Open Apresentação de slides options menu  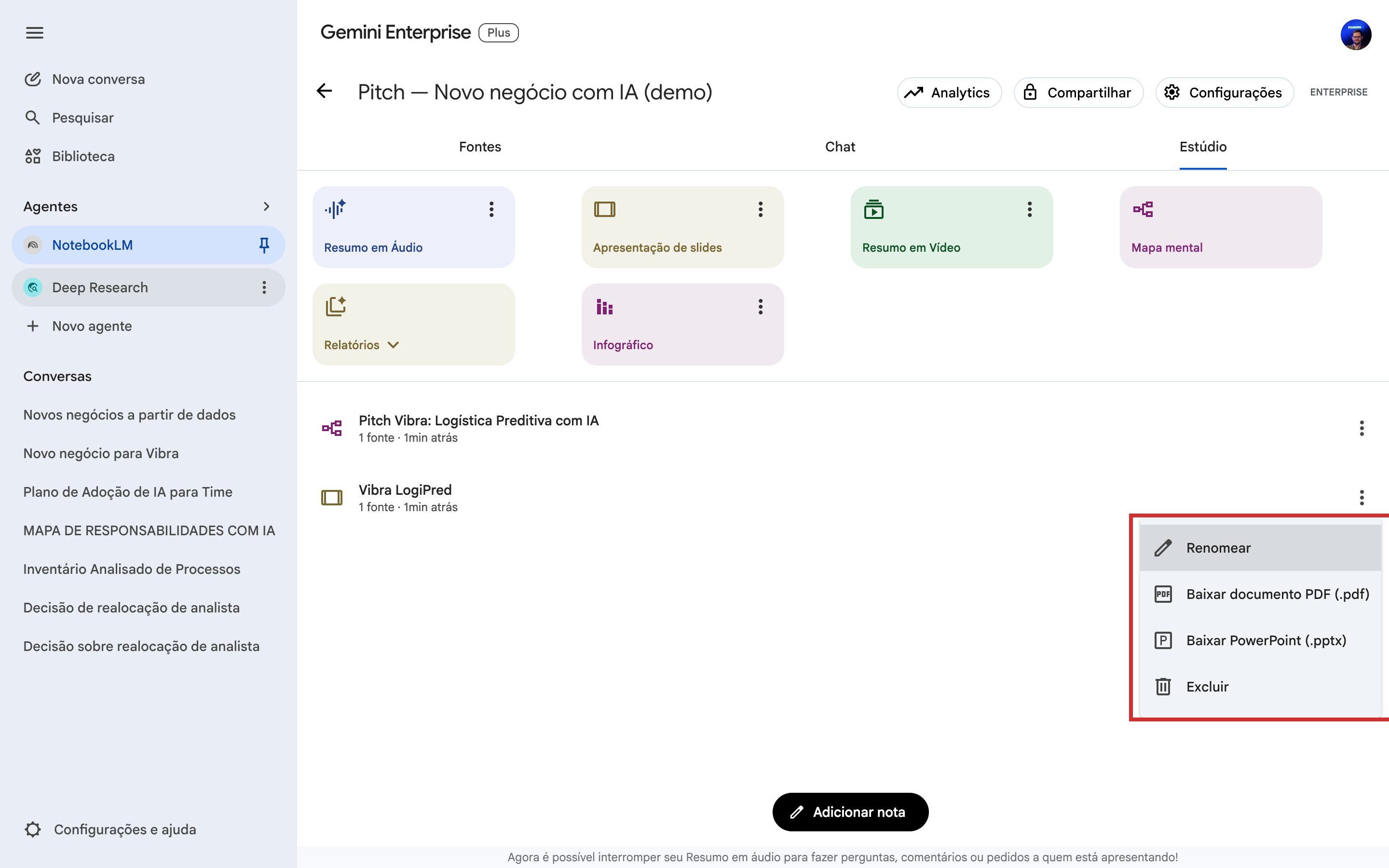[x=761, y=209]
